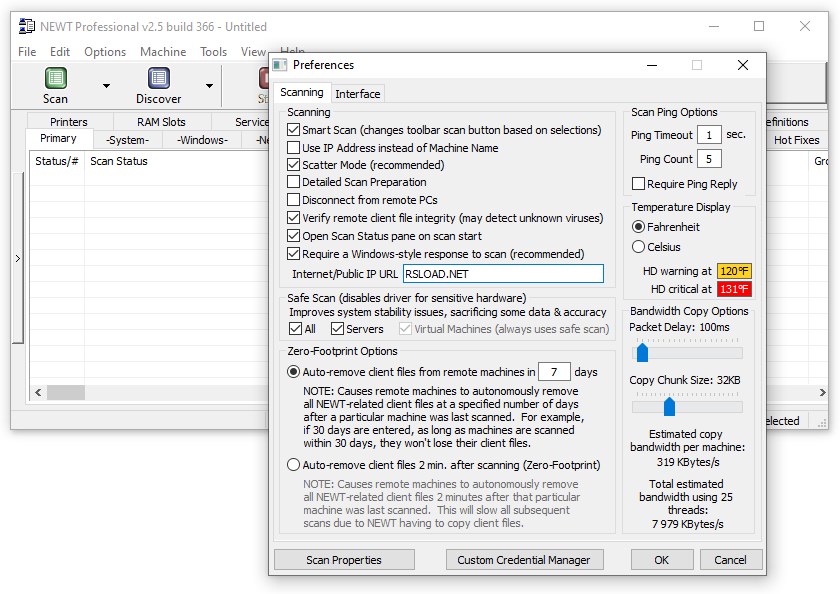Check the Require Ping Reply box

click(x=637, y=183)
